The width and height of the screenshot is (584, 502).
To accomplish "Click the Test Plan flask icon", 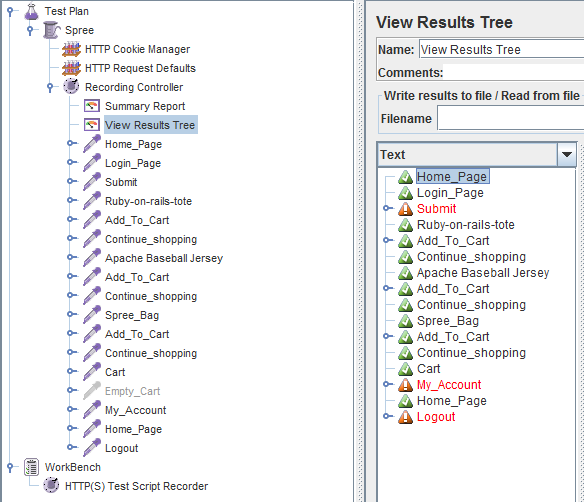I will [31, 12].
